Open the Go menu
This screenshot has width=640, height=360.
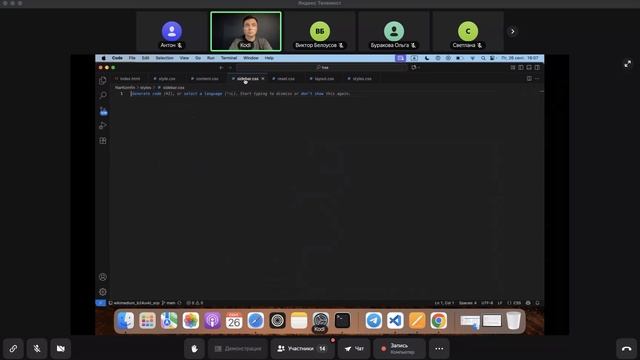tap(198, 58)
